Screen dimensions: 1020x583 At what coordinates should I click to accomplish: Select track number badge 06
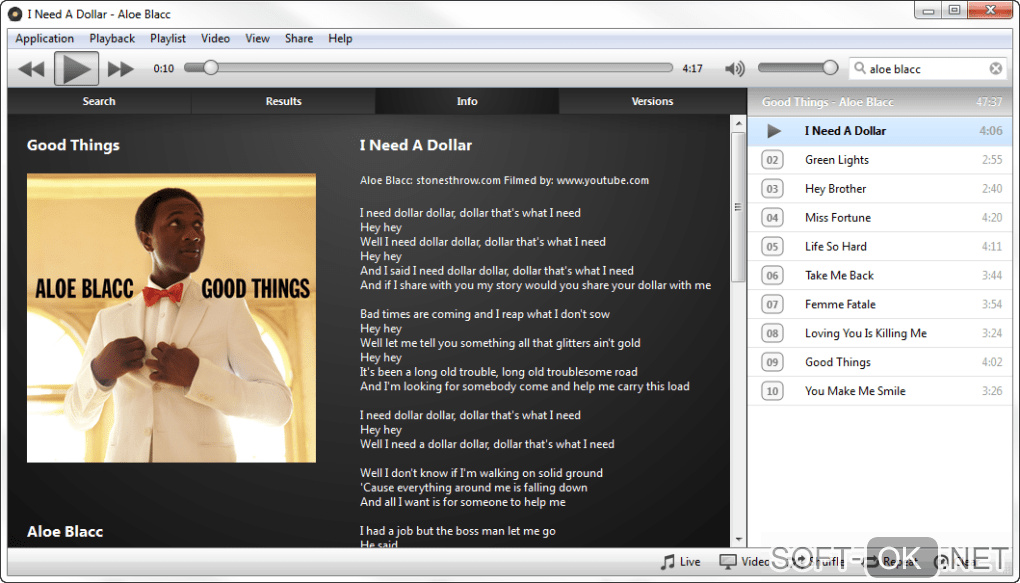point(772,275)
